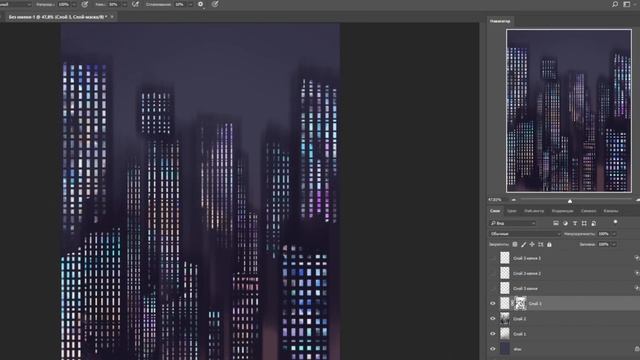
Task: Hide the Слой 2 layer eye
Action: pyautogui.click(x=493, y=318)
